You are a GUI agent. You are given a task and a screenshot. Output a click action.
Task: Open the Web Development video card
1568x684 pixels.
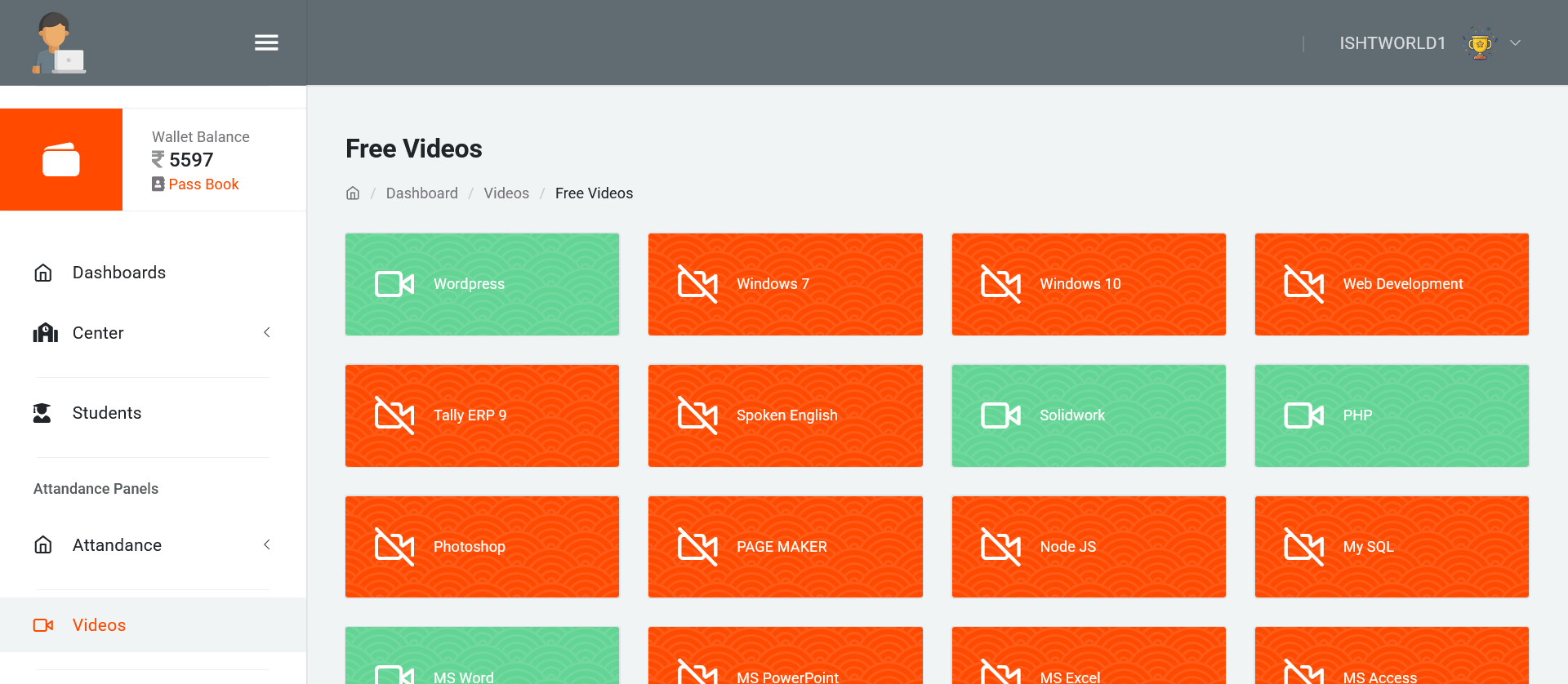(1392, 284)
